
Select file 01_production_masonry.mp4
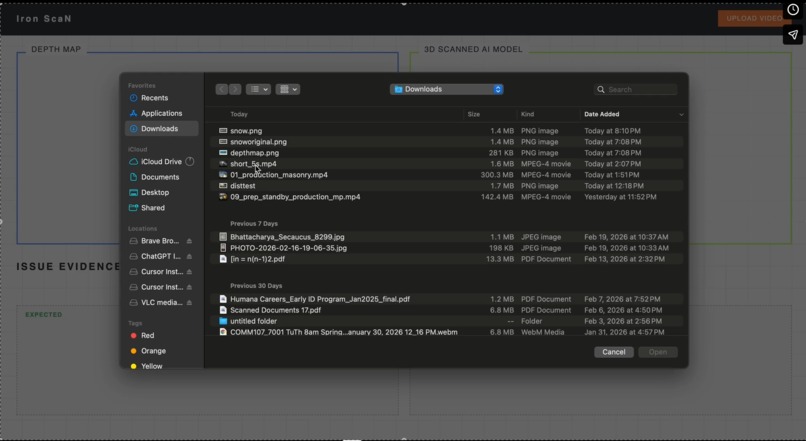click(446, 175)
